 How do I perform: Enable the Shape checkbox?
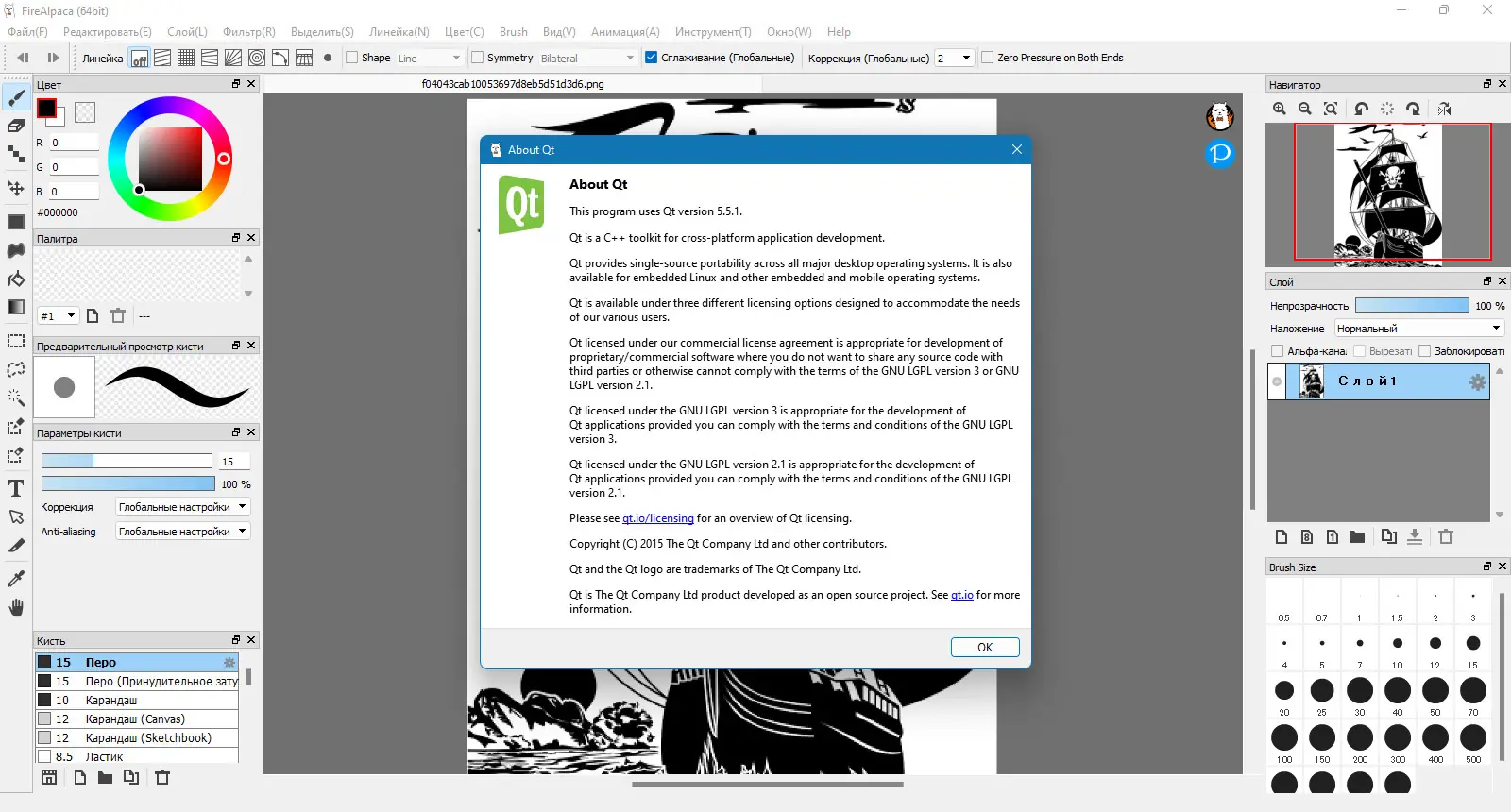(352, 58)
